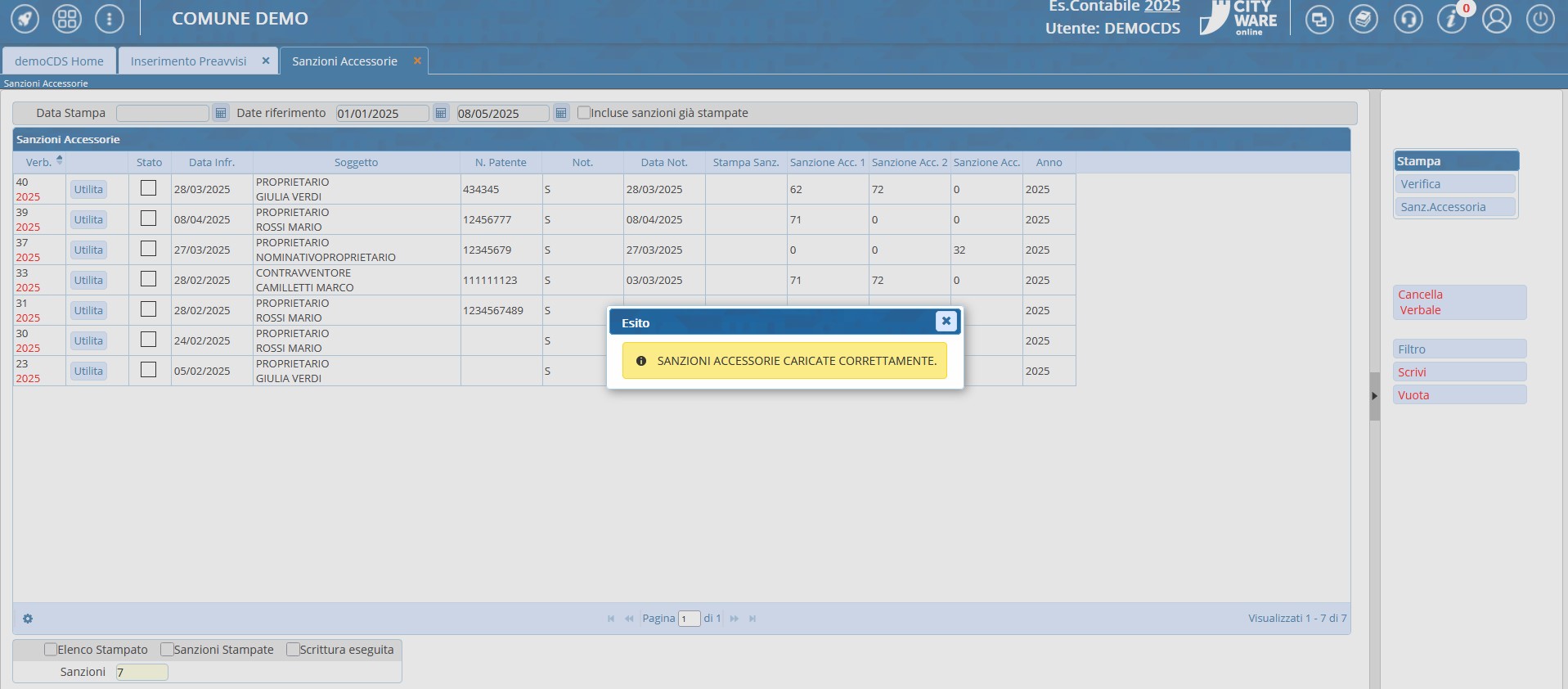
Task: Open calendar picker for Data Stampa
Action: point(221,113)
